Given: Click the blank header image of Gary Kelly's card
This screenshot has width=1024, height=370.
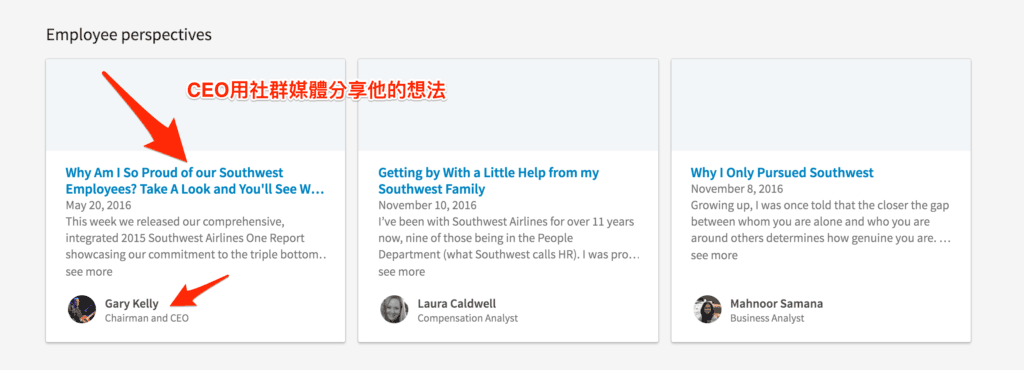Looking at the screenshot, I should point(195,105).
